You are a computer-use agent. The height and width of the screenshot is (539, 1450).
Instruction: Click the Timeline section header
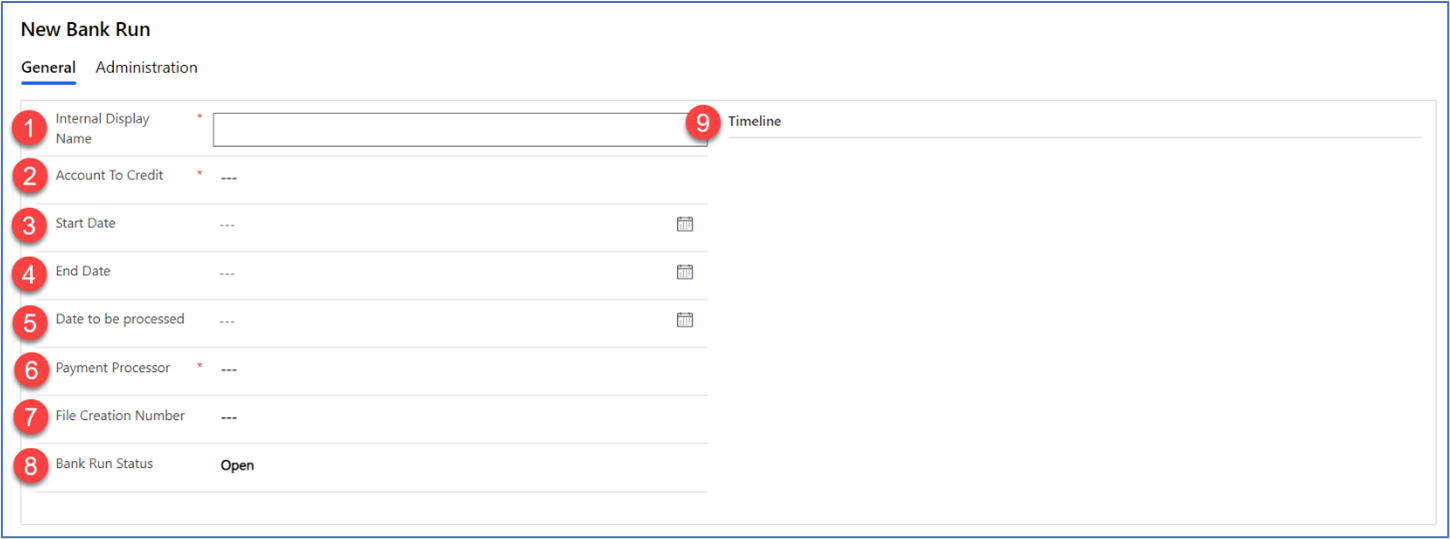(x=755, y=122)
